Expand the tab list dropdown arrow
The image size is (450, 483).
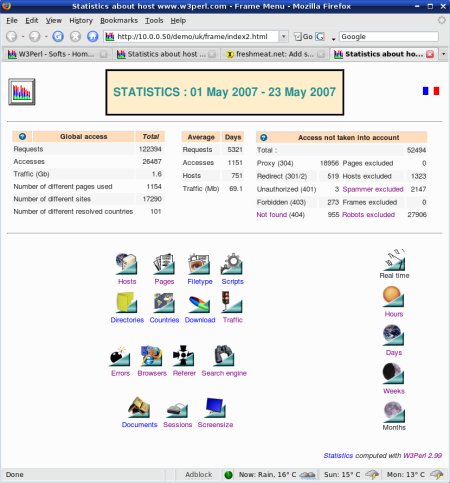pos(444,54)
